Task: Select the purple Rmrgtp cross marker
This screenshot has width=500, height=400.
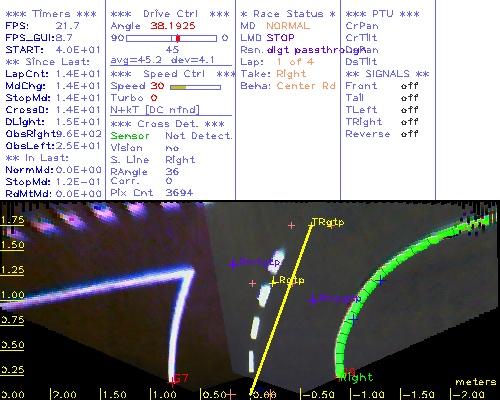Action: pyautogui.click(x=233, y=265)
